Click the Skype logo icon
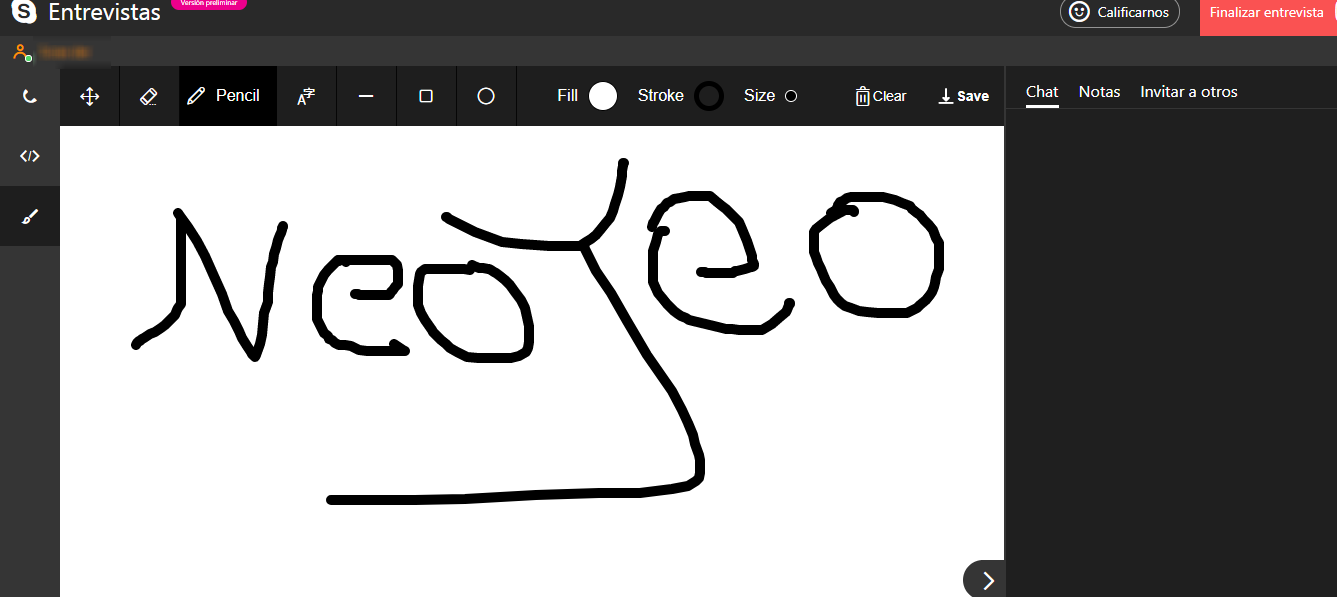1337x597 pixels. (23, 12)
